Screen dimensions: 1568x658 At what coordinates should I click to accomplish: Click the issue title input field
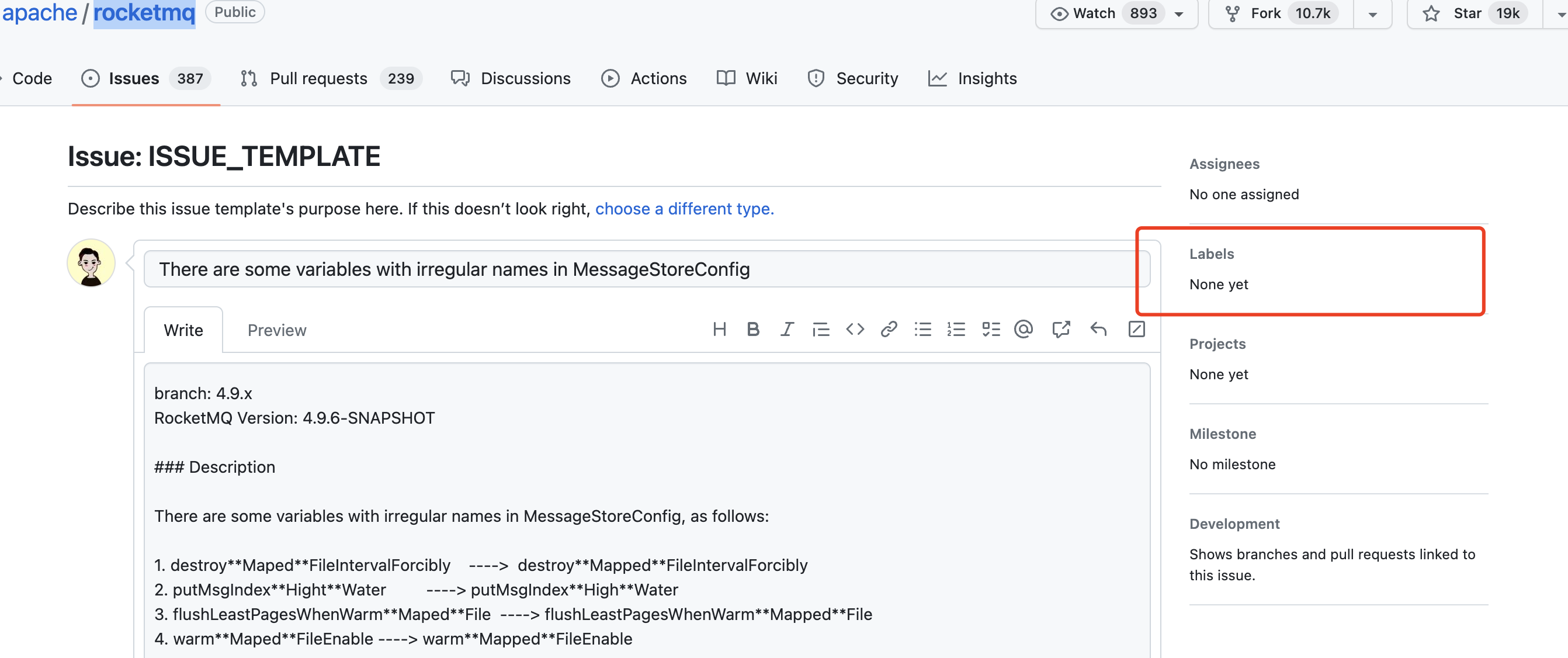point(647,269)
